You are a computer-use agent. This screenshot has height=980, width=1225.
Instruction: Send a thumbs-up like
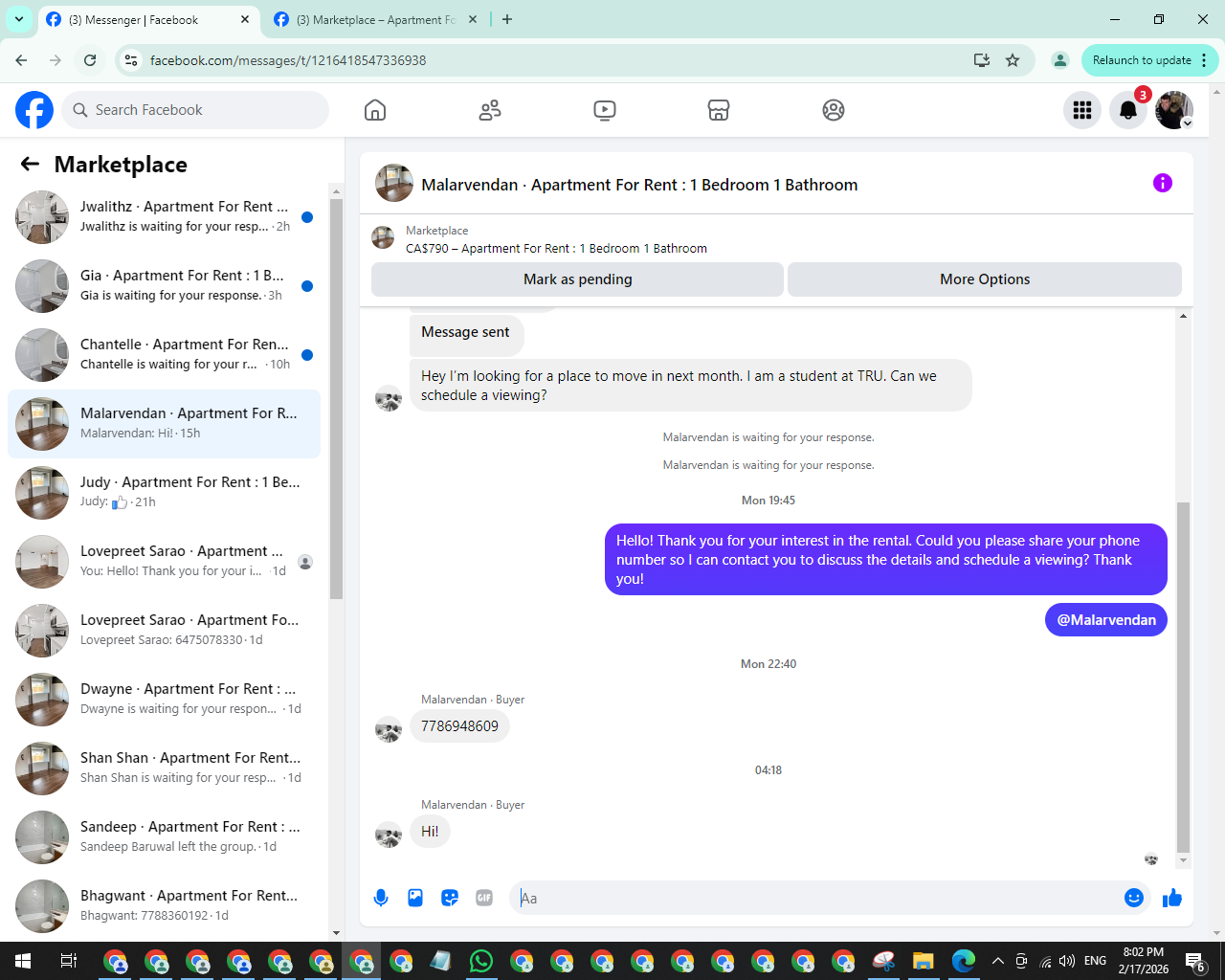[x=1172, y=898]
